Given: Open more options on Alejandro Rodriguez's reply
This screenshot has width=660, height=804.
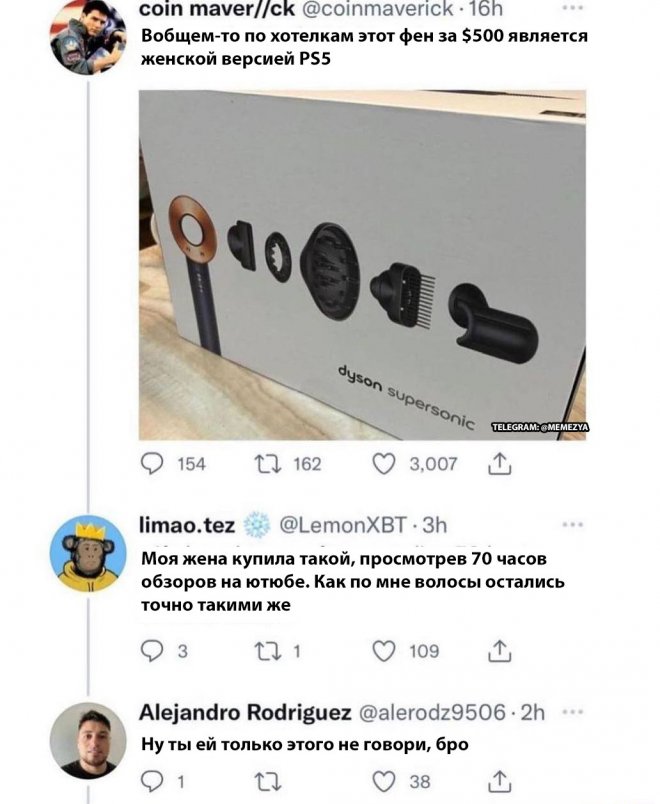Looking at the screenshot, I should [x=571, y=711].
